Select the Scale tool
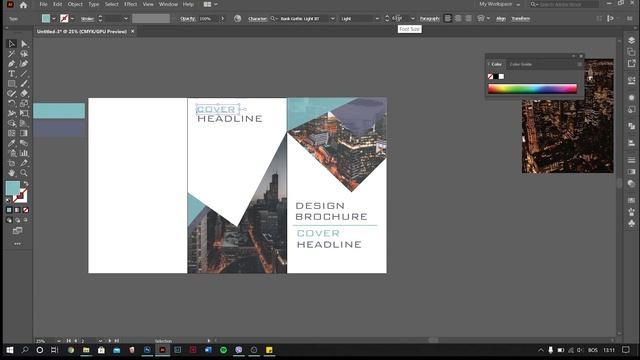The width and height of the screenshot is (640, 360). [24, 103]
